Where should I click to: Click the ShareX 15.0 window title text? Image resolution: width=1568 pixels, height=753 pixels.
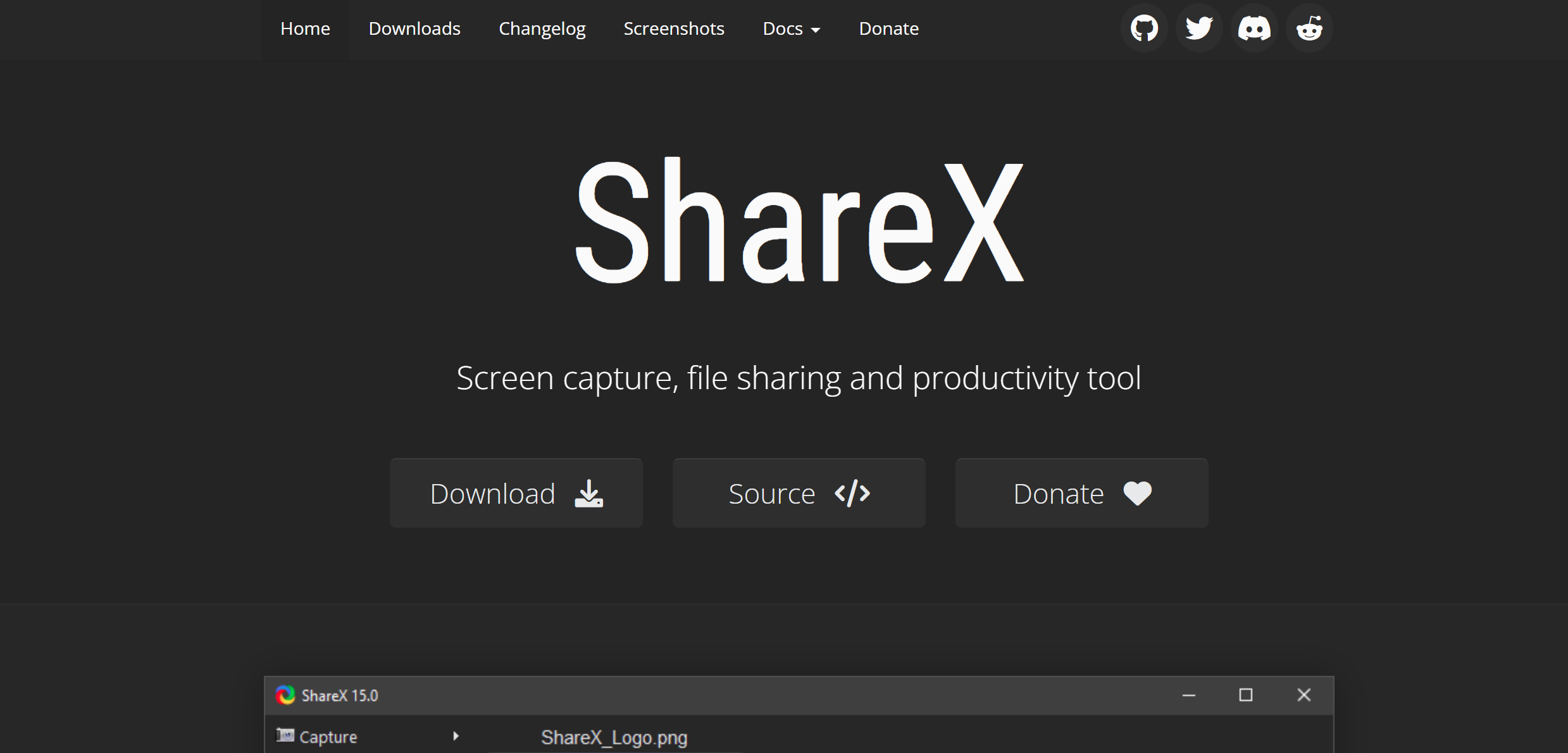[x=340, y=695]
